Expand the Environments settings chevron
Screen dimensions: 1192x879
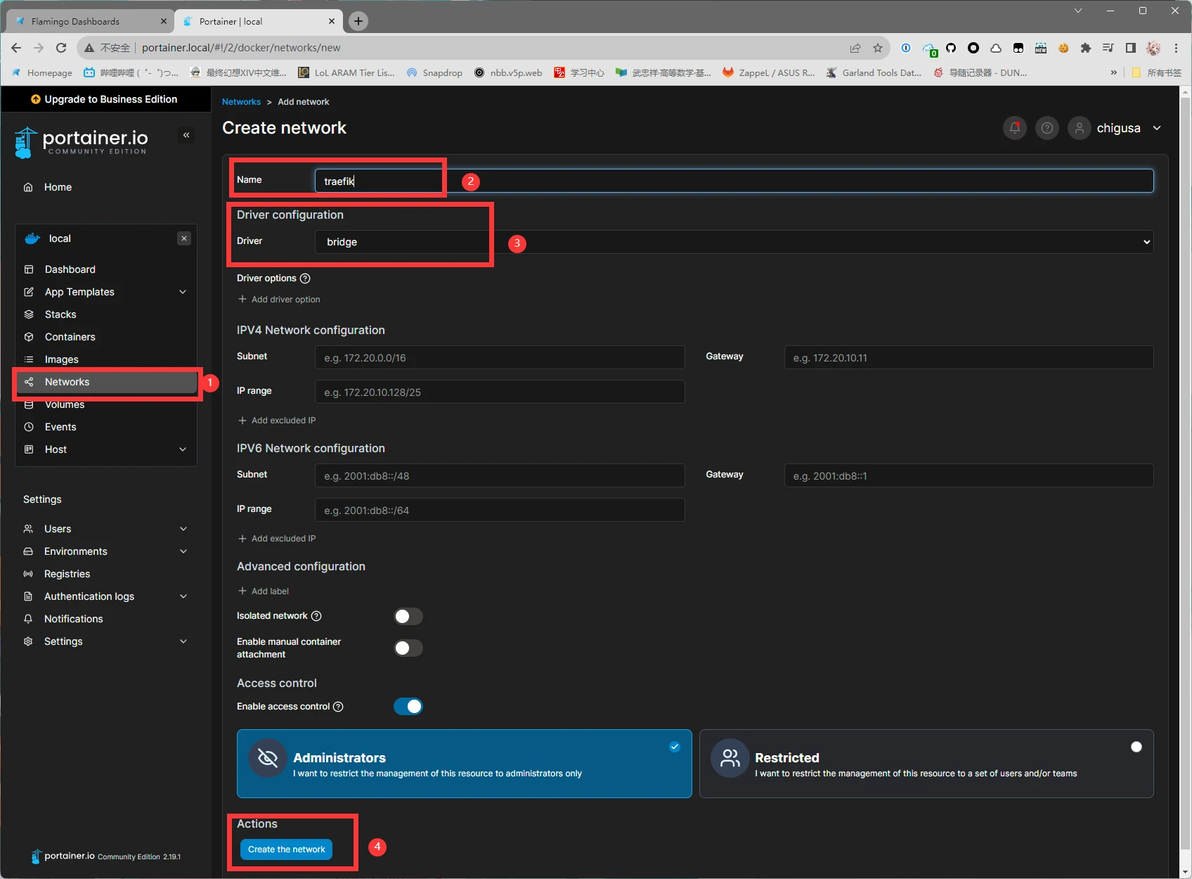pos(183,551)
